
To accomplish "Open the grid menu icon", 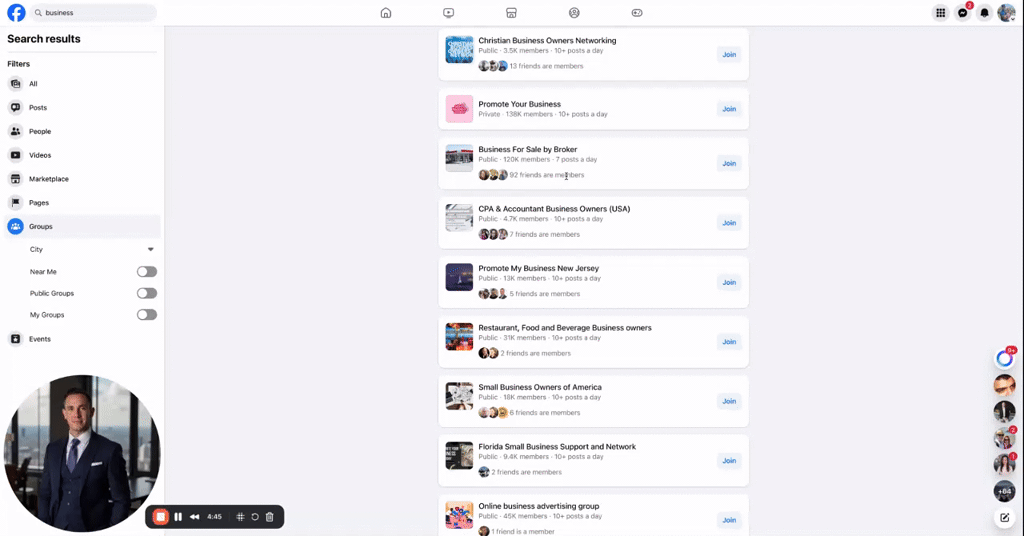I will click(940, 12).
